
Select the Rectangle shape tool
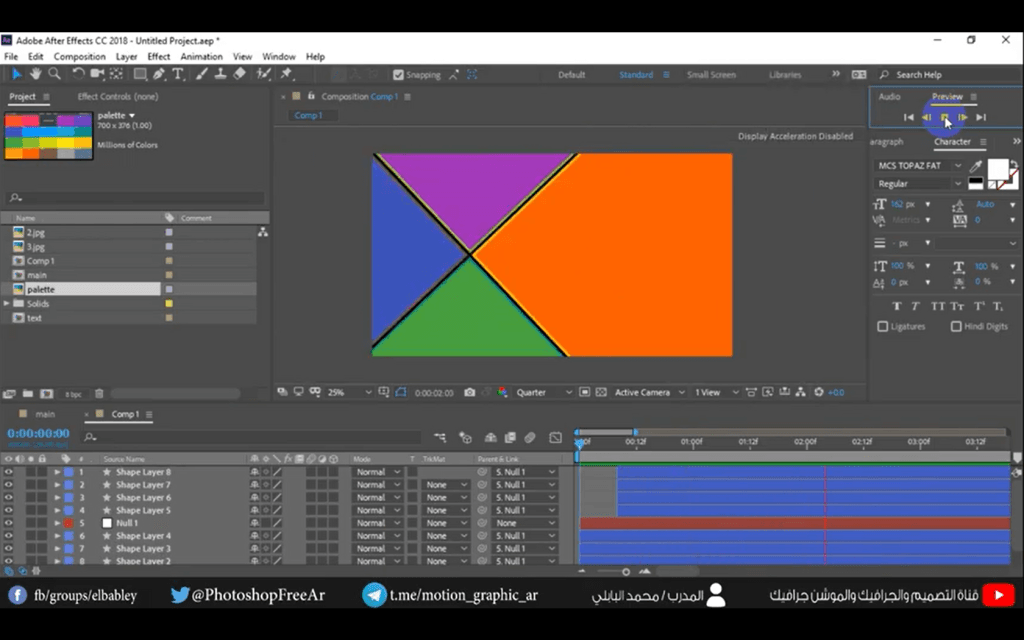click(140, 74)
